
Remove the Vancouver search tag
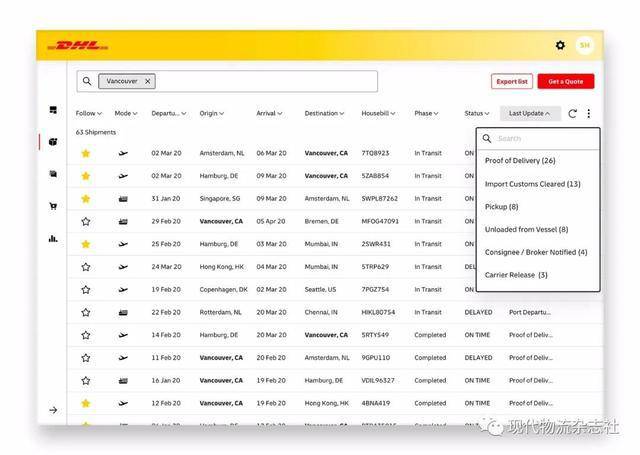click(x=148, y=81)
